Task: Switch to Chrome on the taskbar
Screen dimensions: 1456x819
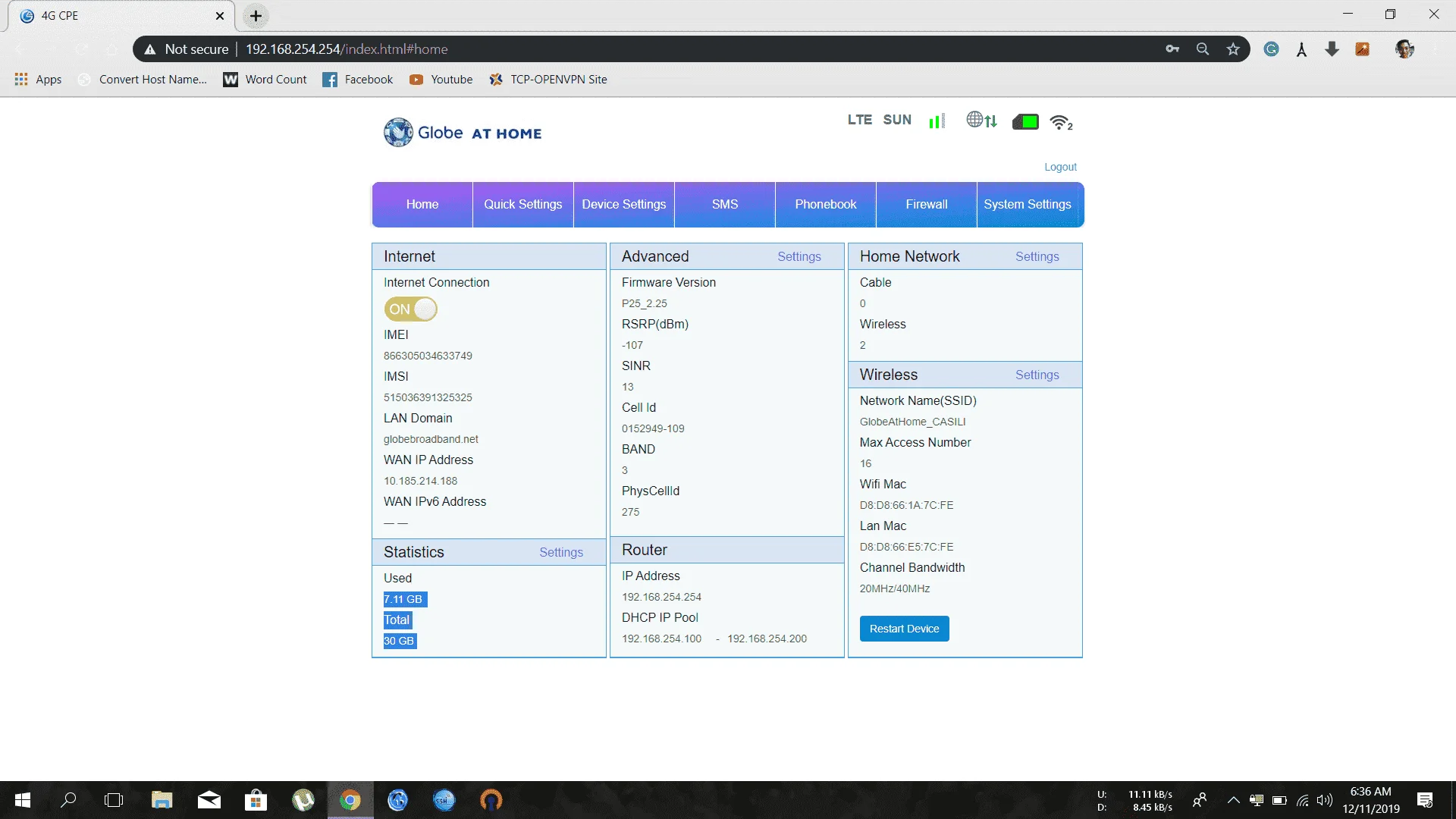Action: pyautogui.click(x=350, y=800)
